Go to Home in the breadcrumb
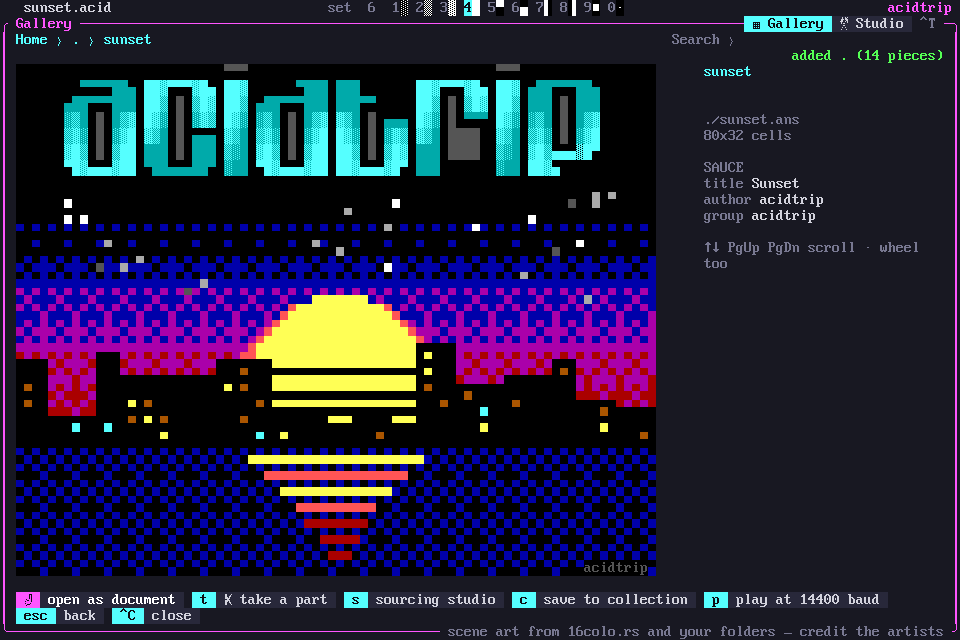Screen dimensions: 960x640 (31, 40)
